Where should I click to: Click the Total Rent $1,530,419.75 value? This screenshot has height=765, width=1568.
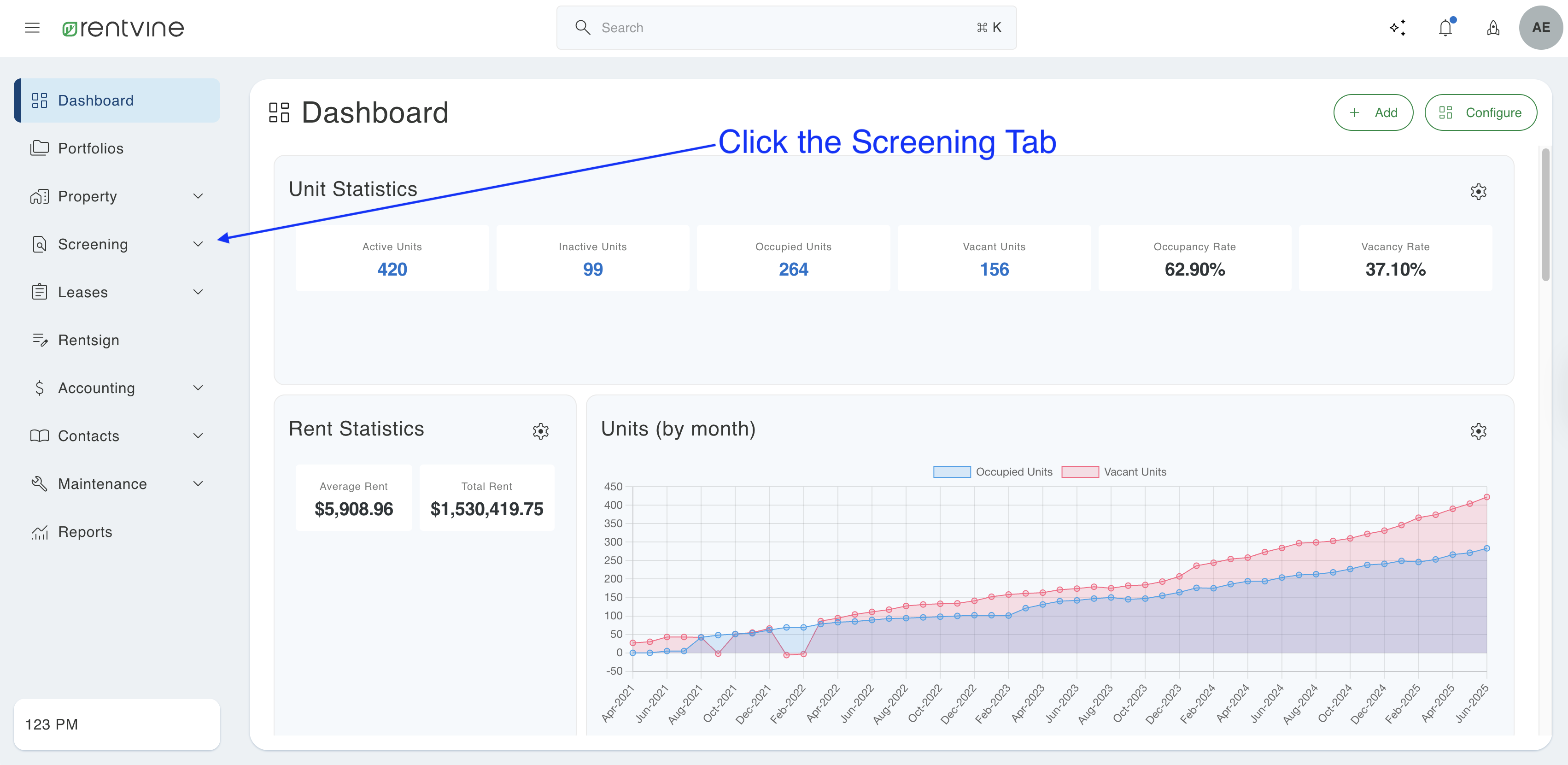point(486,509)
